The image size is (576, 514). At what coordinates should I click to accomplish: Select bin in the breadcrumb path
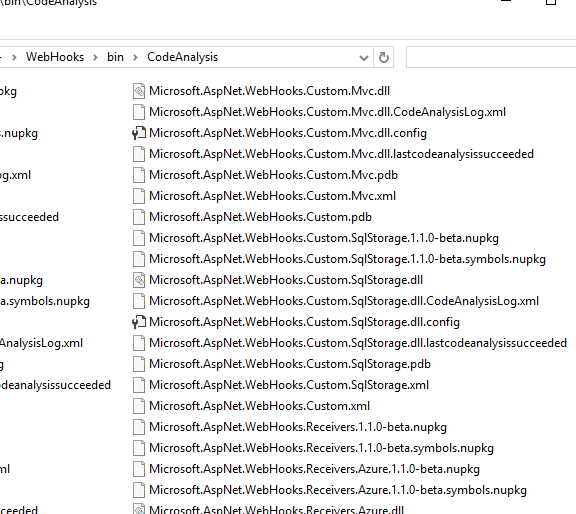(115, 57)
